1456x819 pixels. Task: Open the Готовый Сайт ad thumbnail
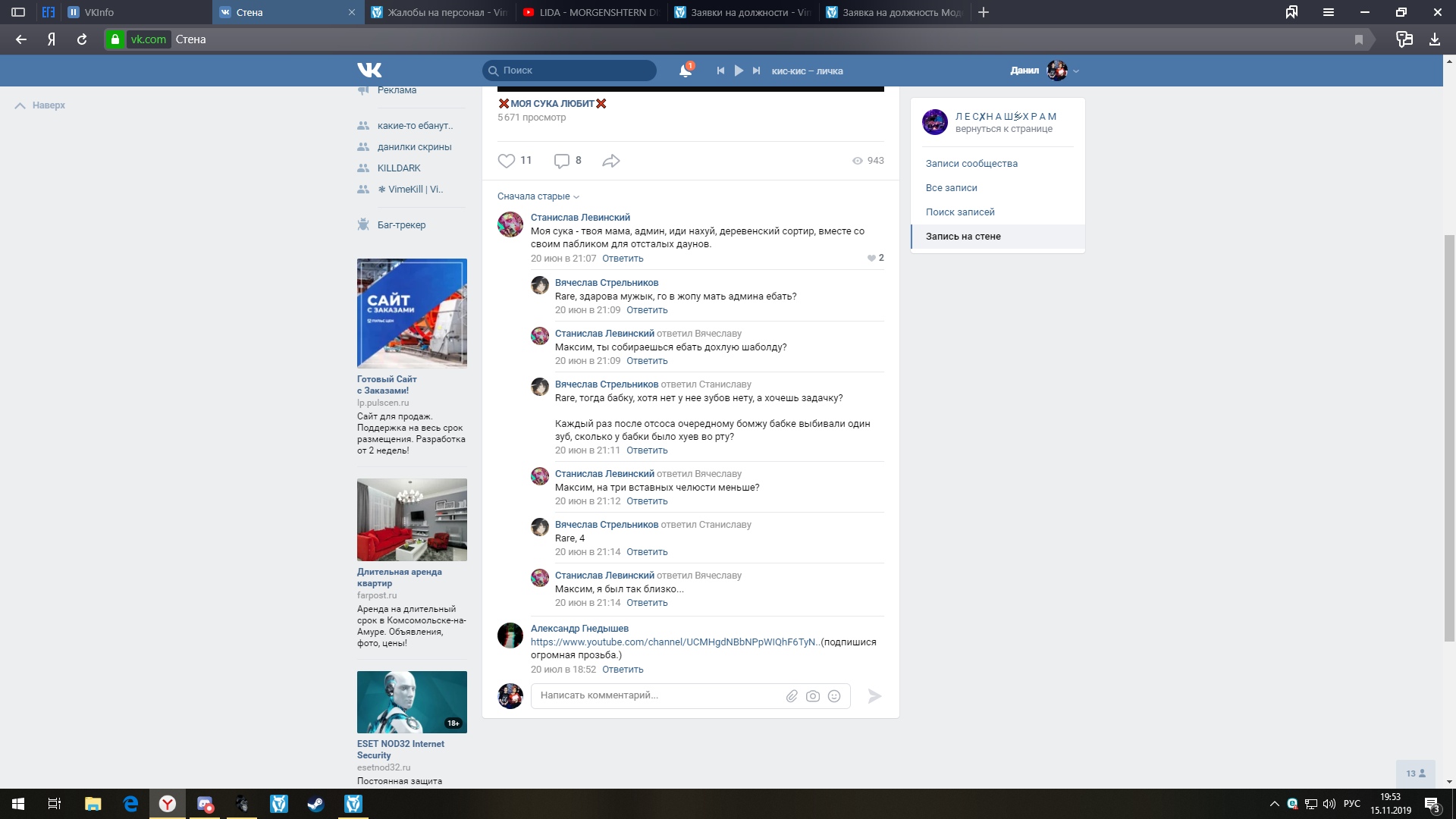click(412, 313)
